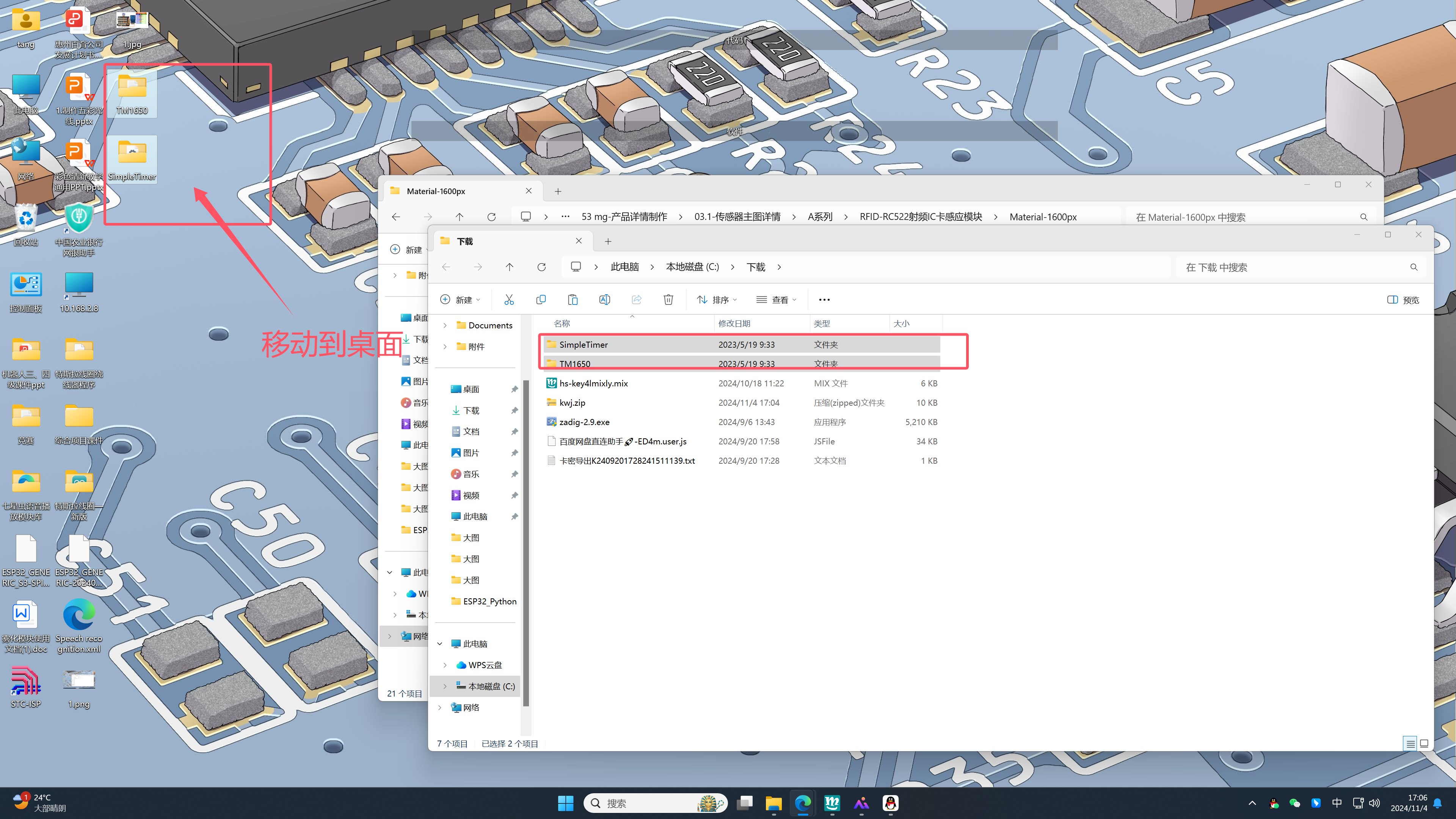Screen dimensions: 1456x819
Task: Click the 新建 new item button
Action: click(460, 300)
